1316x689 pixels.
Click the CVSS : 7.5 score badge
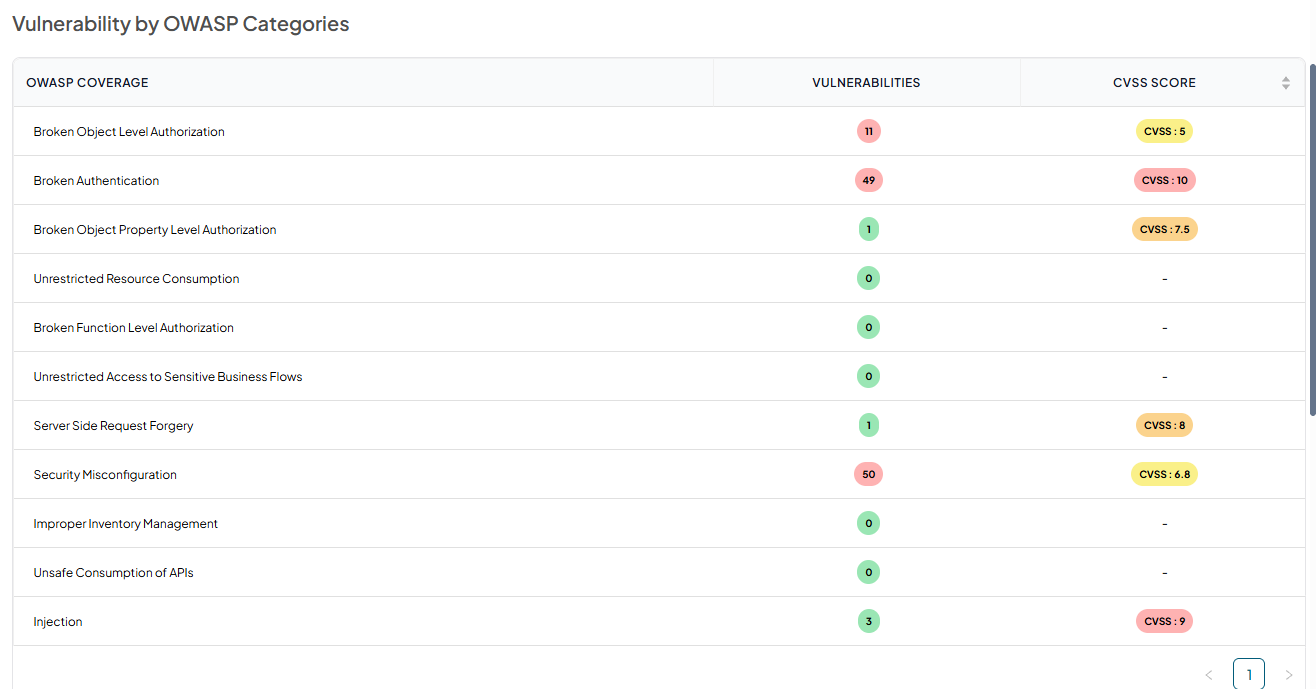[x=1164, y=229]
